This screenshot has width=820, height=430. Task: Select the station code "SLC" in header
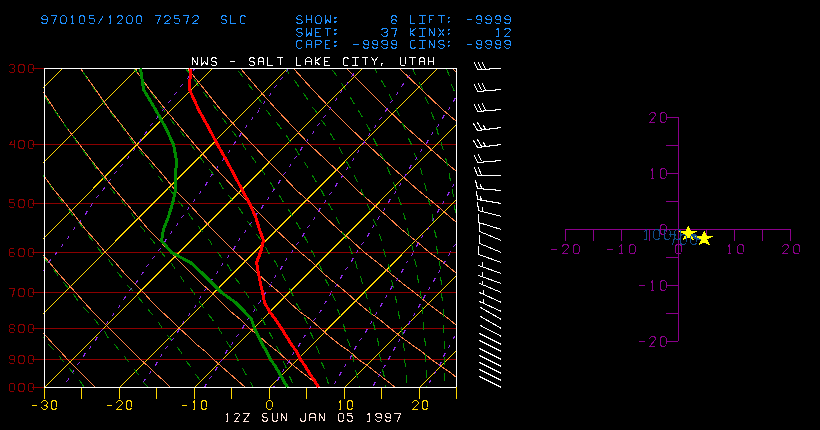click(x=233, y=20)
